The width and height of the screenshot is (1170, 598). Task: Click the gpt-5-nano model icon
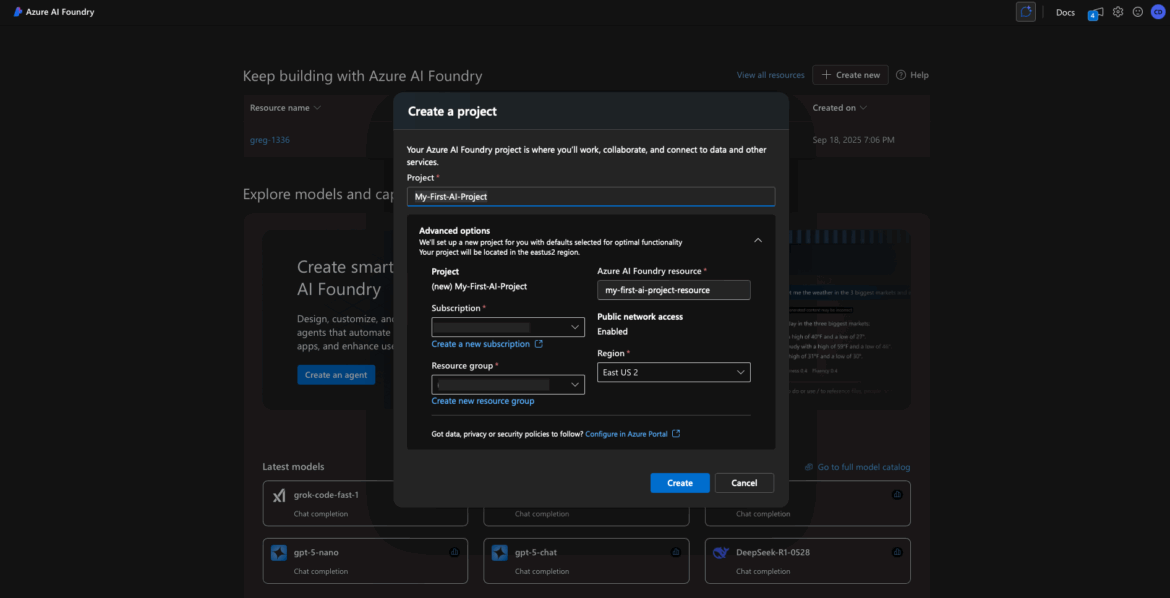click(x=279, y=552)
